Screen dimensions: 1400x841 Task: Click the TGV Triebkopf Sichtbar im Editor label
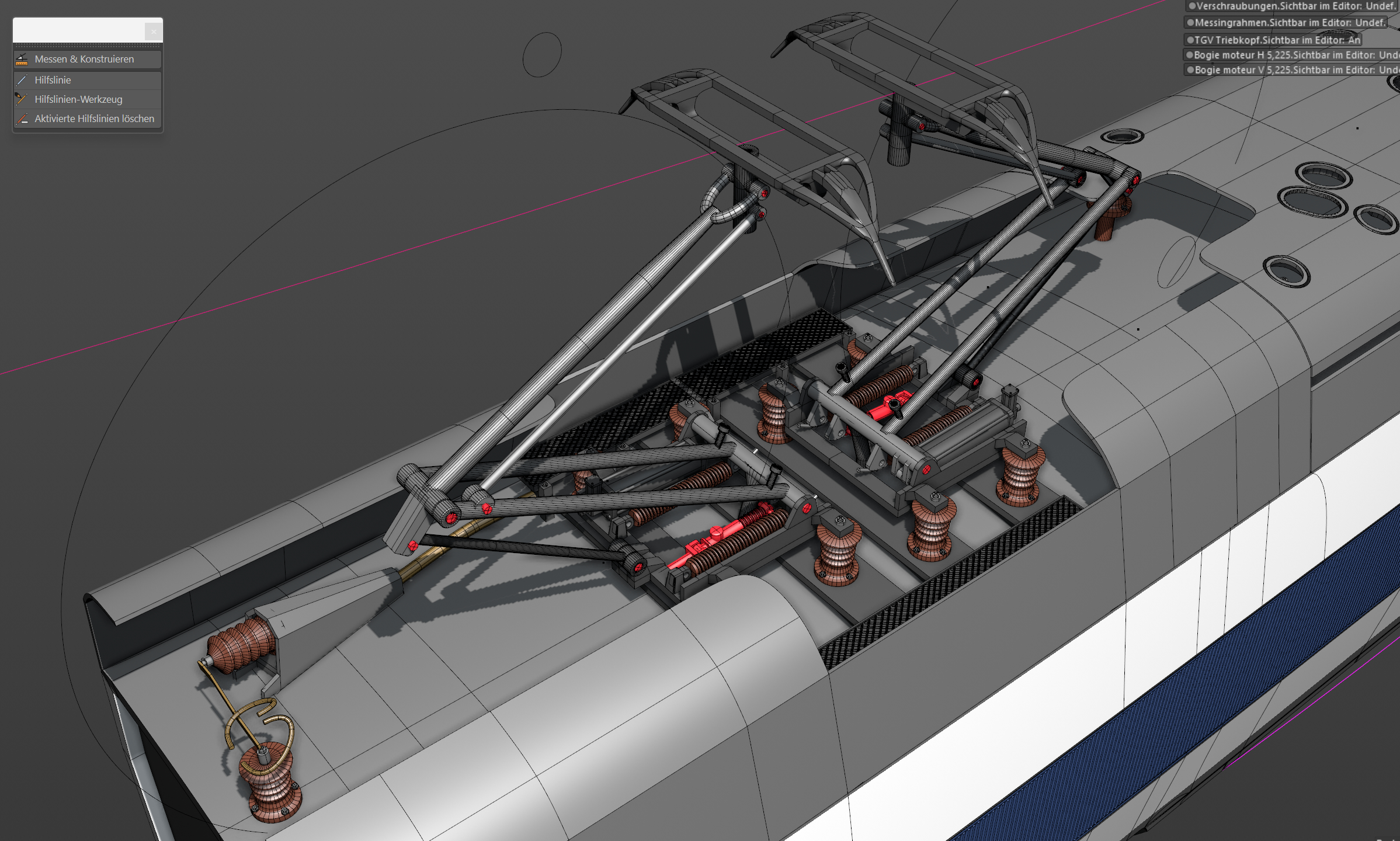pos(1277,40)
